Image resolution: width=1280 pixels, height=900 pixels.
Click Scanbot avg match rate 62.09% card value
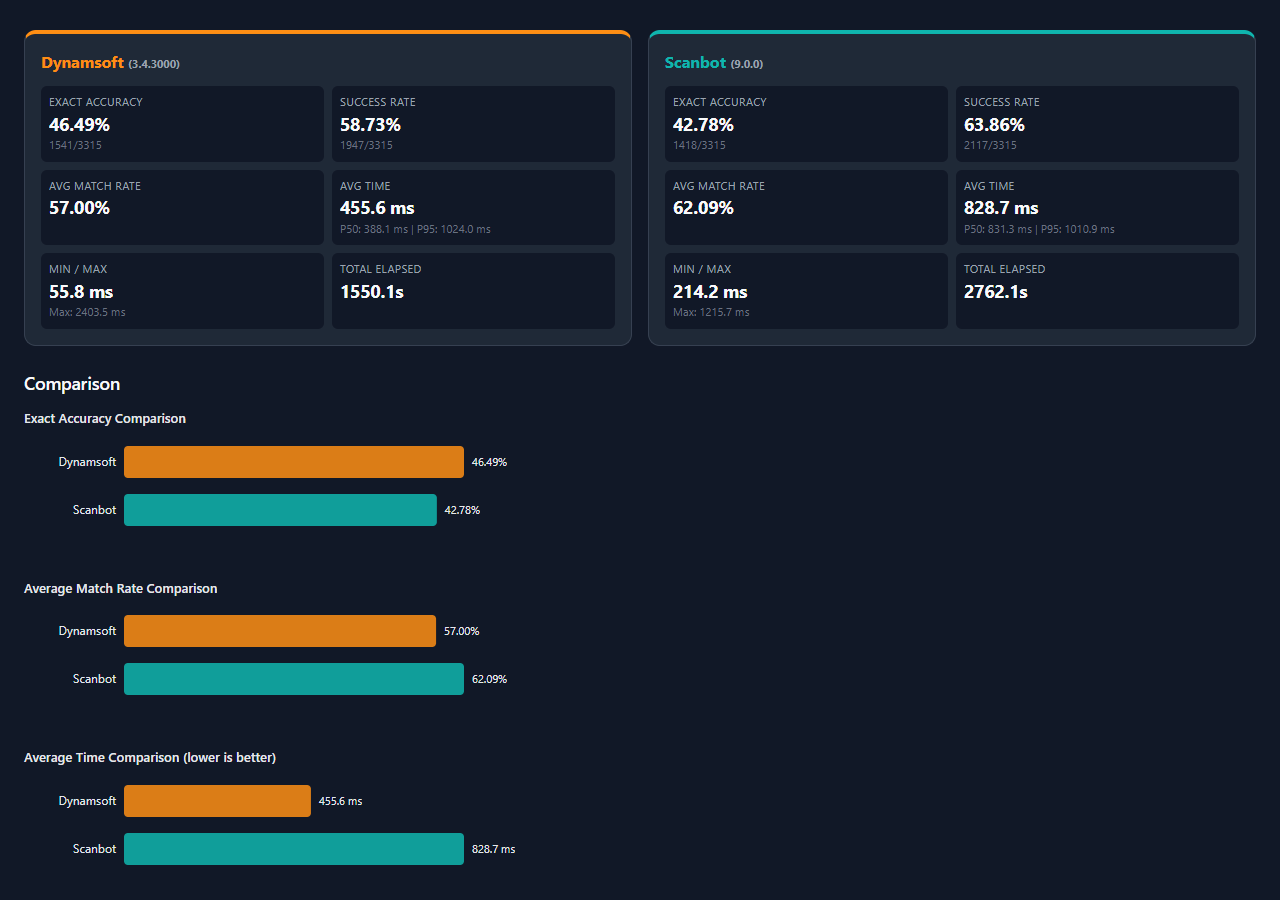(703, 208)
